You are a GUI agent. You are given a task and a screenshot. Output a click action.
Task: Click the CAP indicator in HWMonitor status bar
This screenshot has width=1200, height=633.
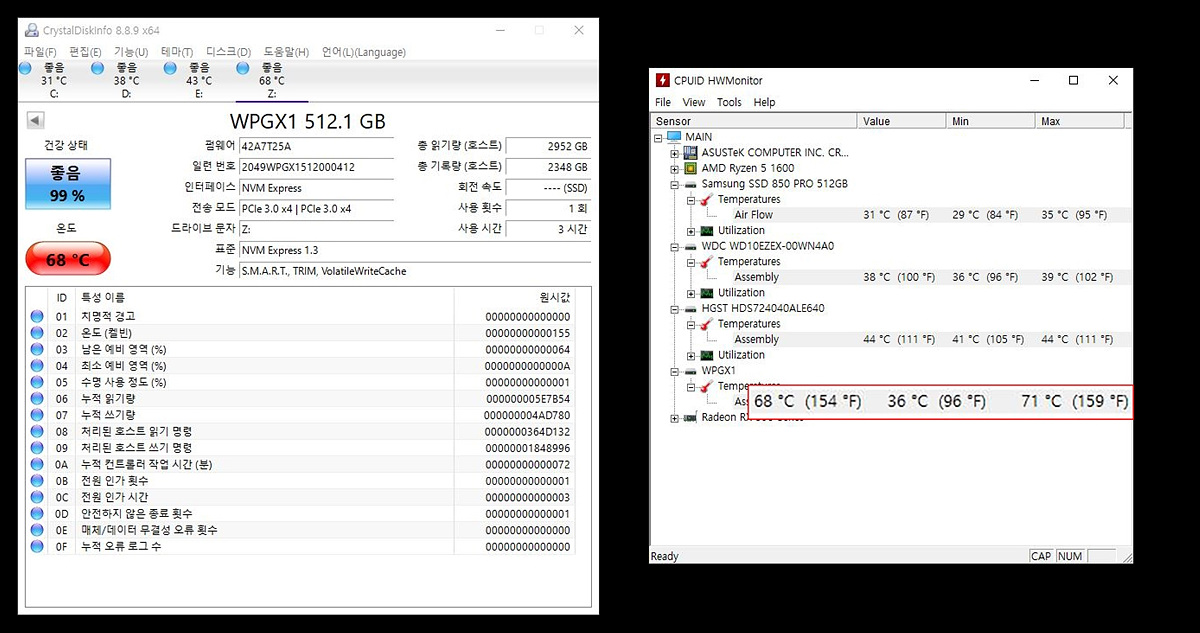pos(1041,556)
